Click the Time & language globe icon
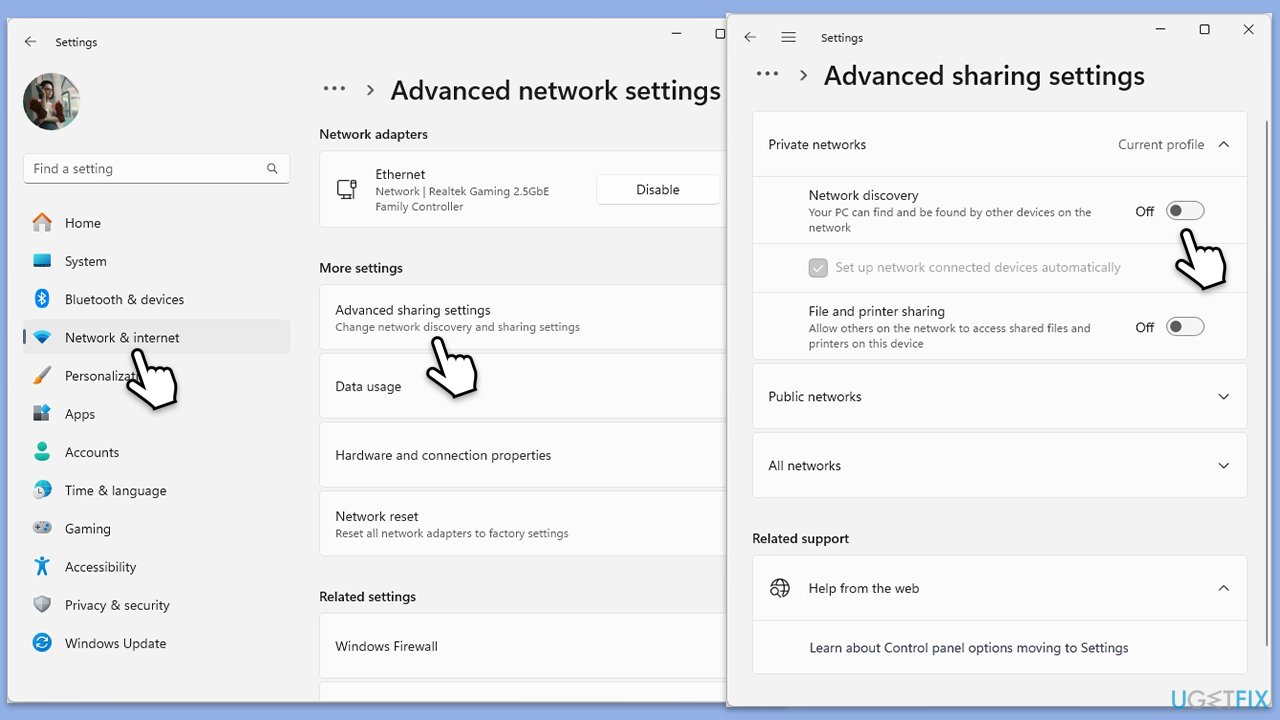 42,490
